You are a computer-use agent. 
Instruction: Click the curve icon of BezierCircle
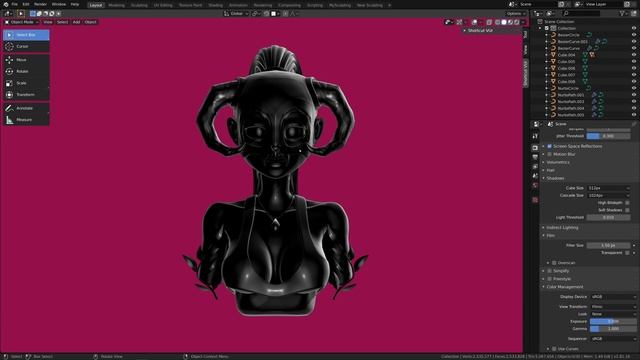tap(553, 35)
